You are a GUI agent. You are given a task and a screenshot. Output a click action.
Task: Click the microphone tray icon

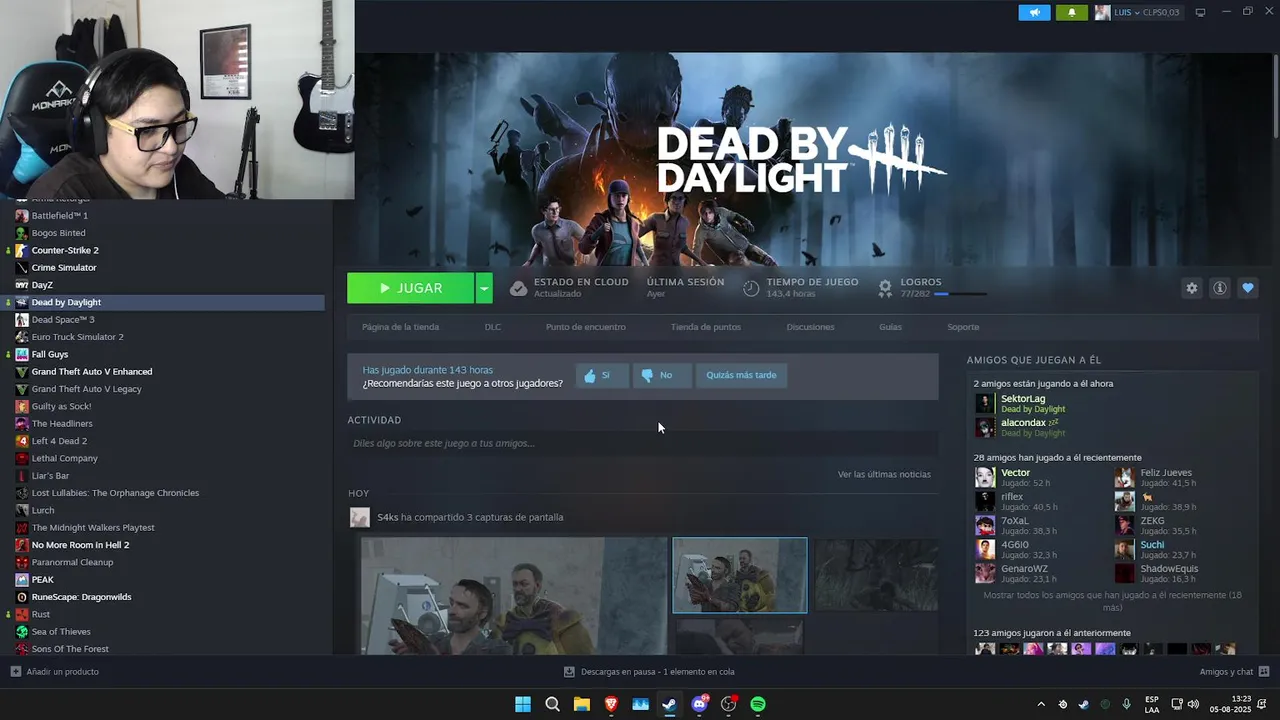[1127, 704]
